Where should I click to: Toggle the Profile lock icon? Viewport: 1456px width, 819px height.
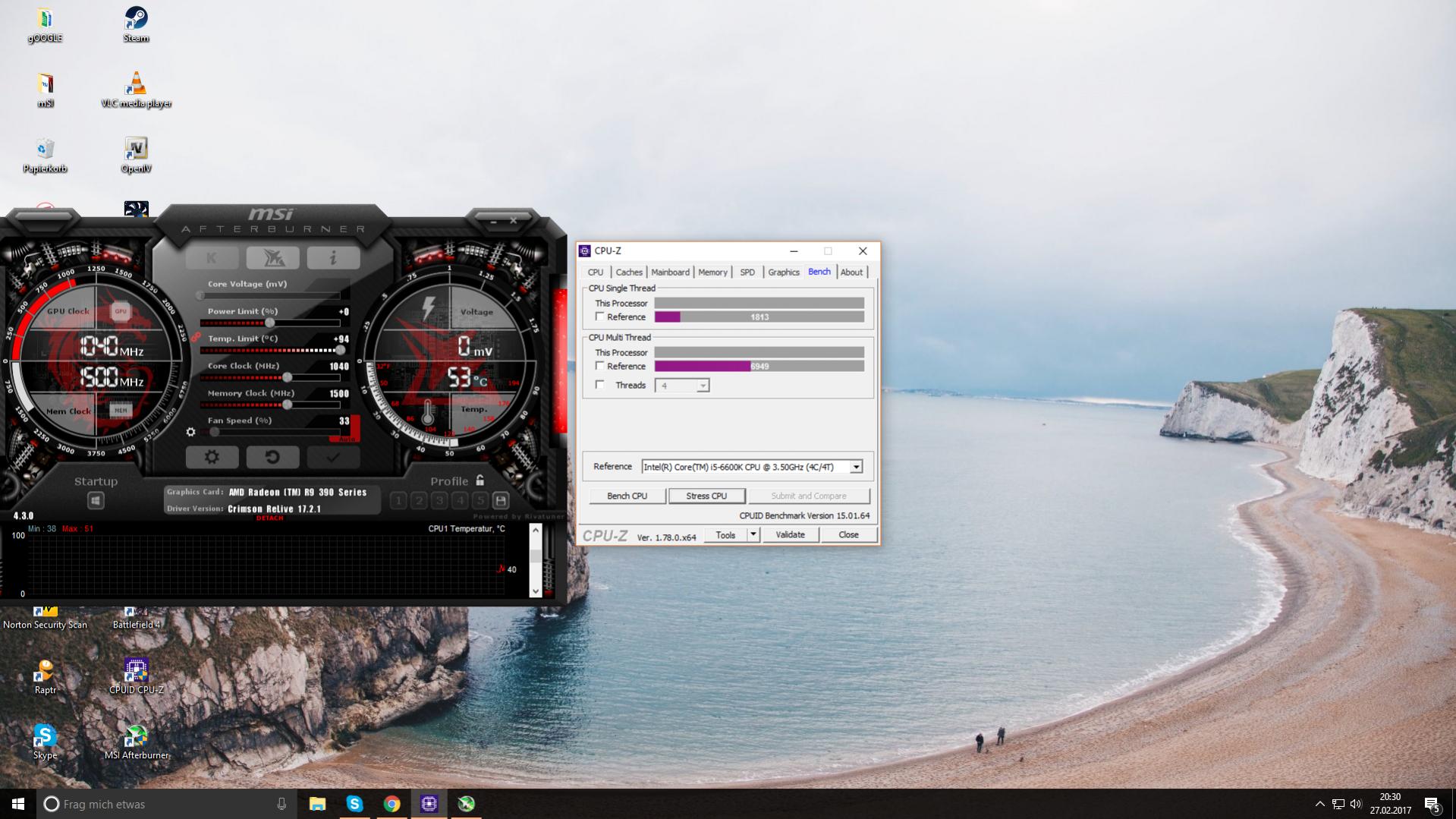[x=480, y=480]
